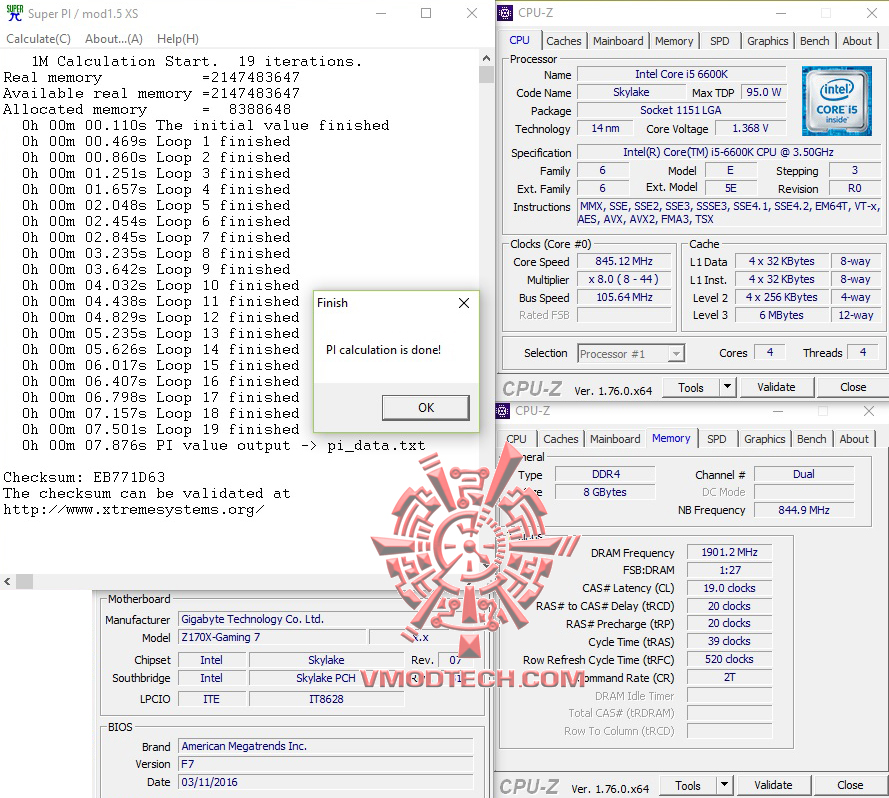Switch to Caches tab in top CPU-Z
Image resolution: width=889 pixels, height=798 pixels.
click(564, 41)
